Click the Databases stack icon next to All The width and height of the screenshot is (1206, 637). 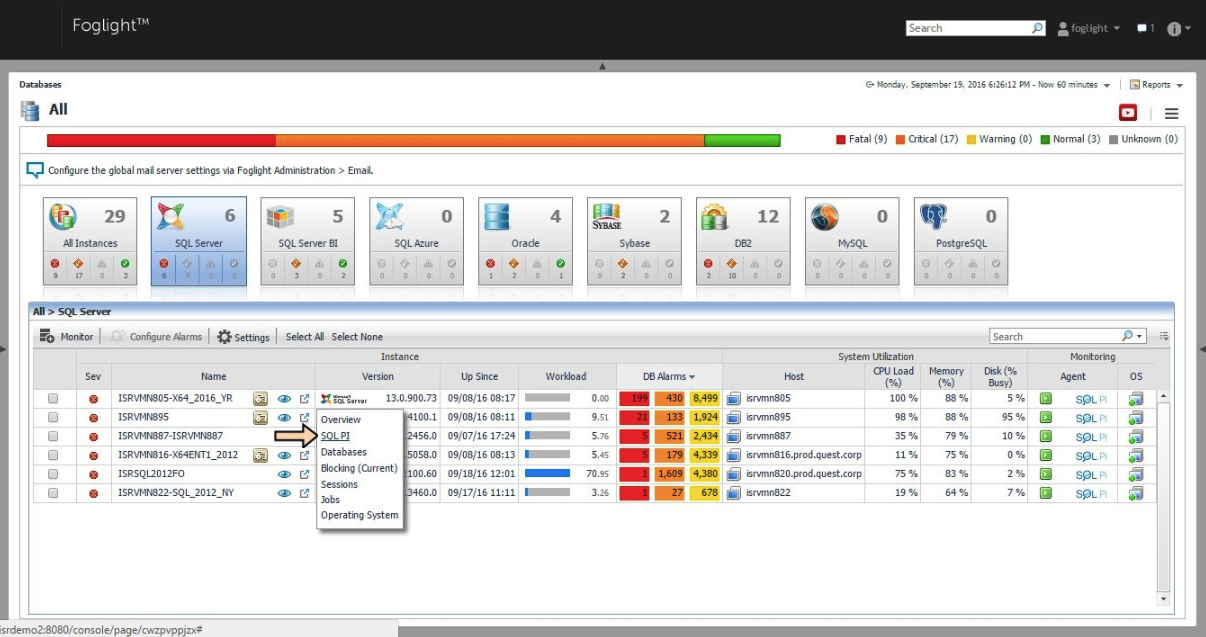pos(30,111)
